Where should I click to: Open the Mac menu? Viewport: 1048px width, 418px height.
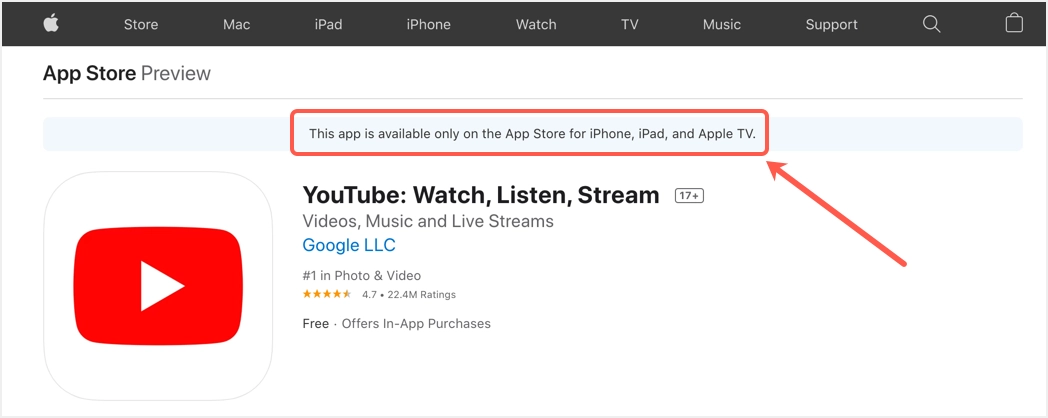click(x=237, y=24)
